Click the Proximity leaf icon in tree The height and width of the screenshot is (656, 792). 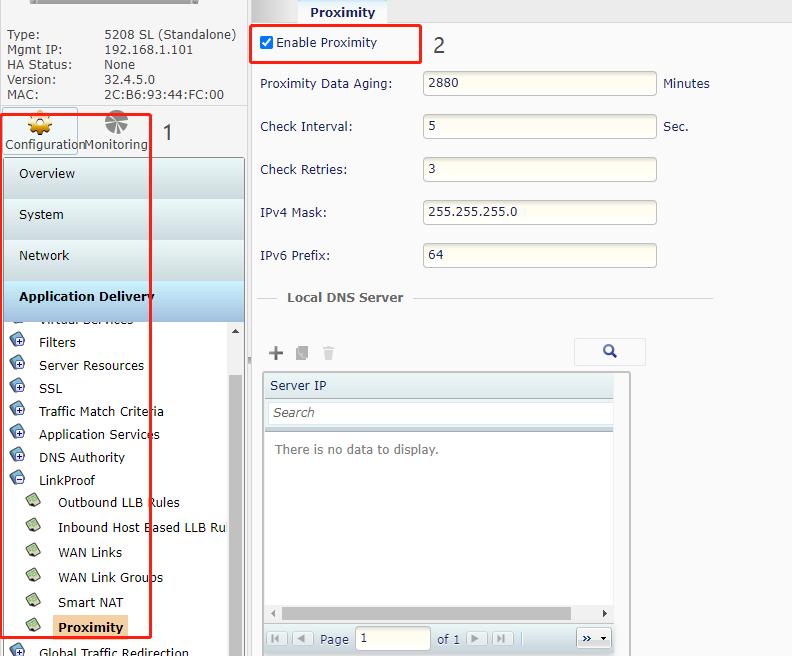coord(33,625)
